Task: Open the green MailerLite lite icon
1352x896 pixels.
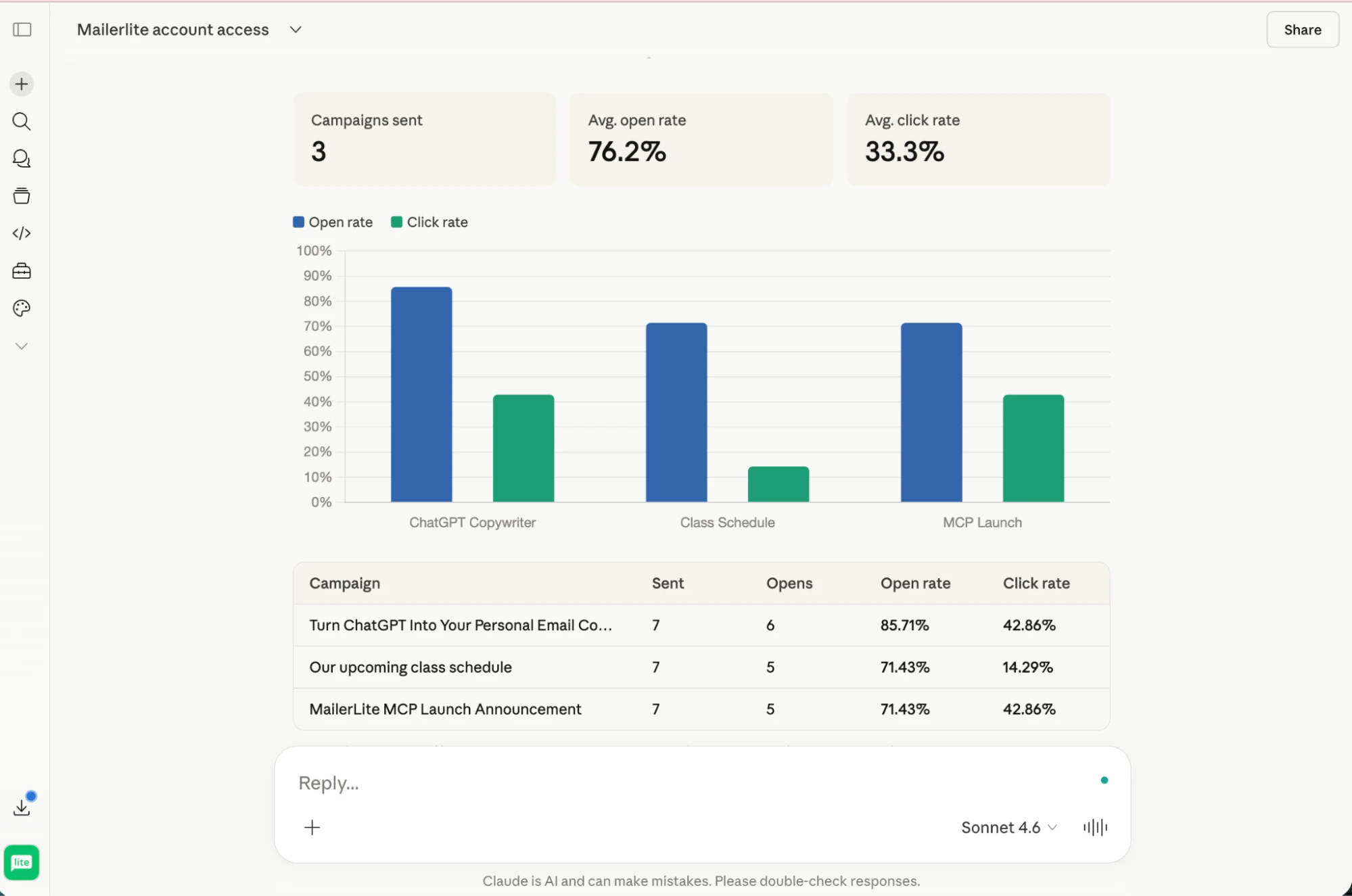Action: [x=22, y=862]
